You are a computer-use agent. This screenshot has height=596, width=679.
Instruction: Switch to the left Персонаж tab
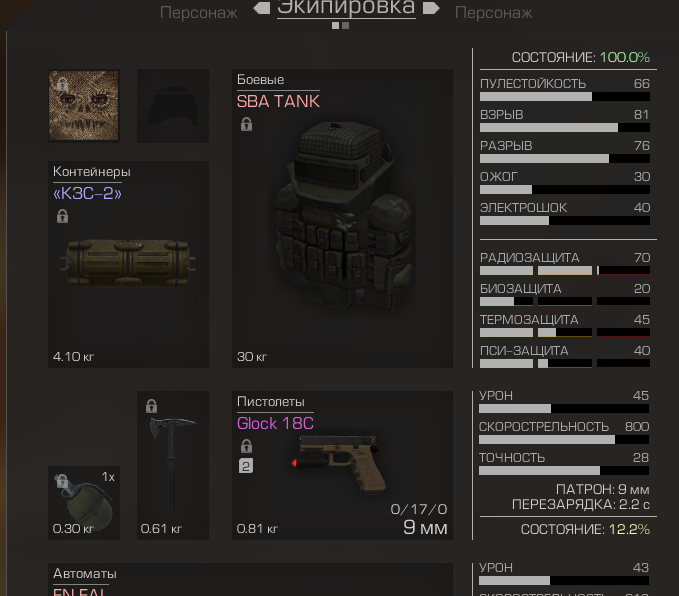coord(199,13)
